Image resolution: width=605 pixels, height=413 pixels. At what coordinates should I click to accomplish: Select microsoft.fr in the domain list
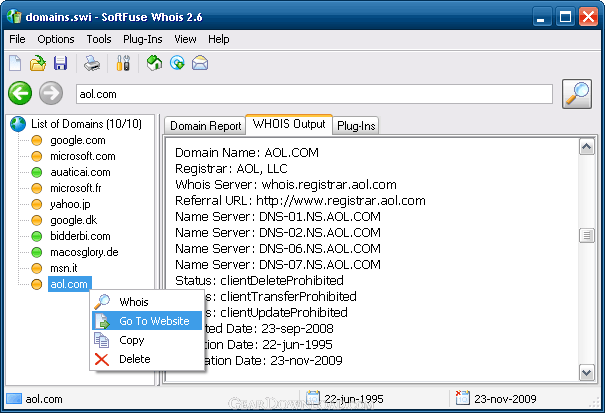pyautogui.click(x=76, y=188)
